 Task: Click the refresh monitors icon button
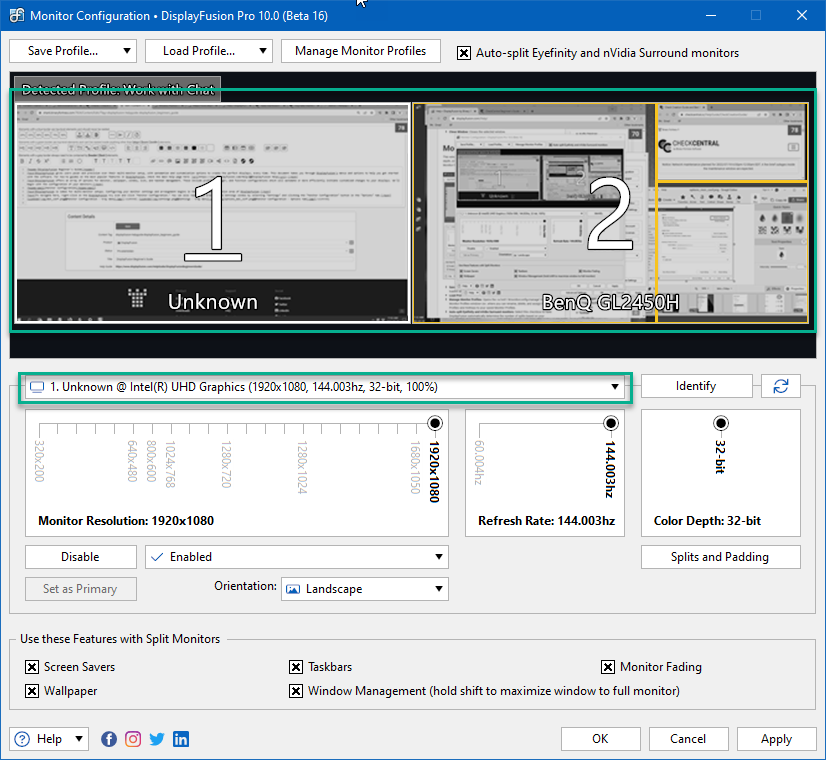[x=781, y=386]
